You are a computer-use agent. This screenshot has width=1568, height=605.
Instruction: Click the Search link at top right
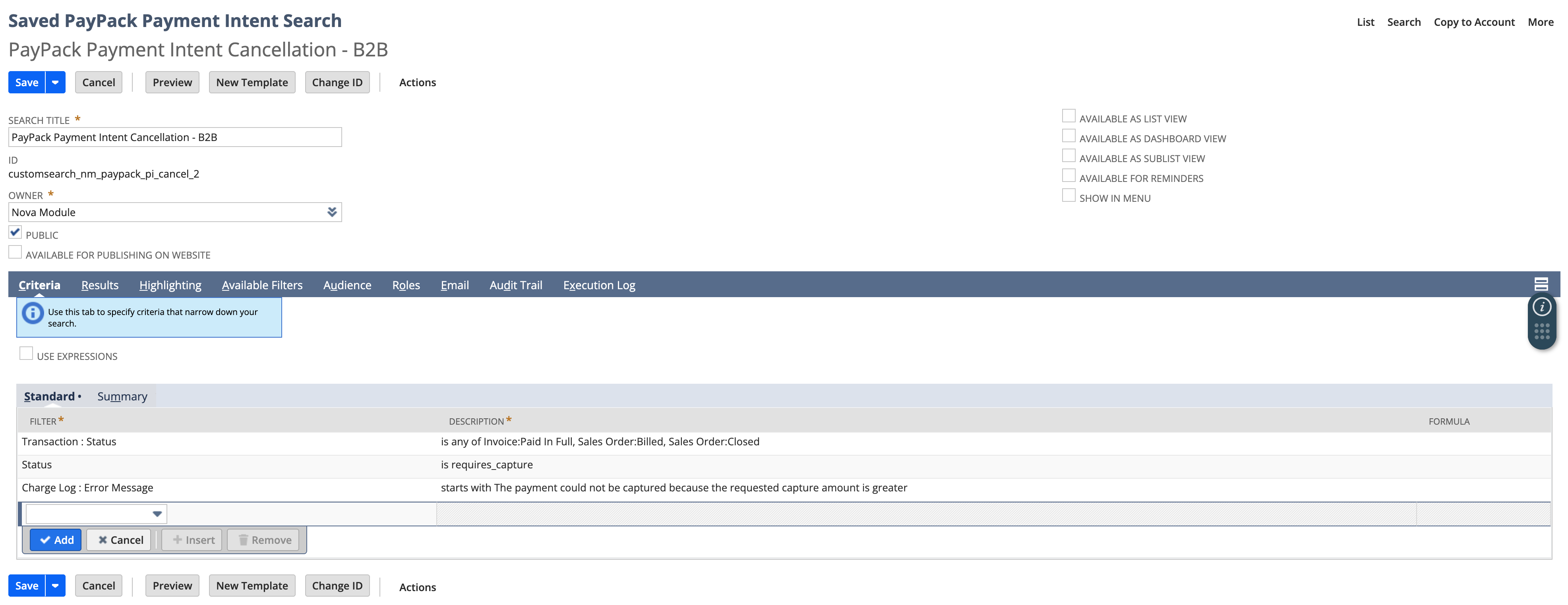1403,23
